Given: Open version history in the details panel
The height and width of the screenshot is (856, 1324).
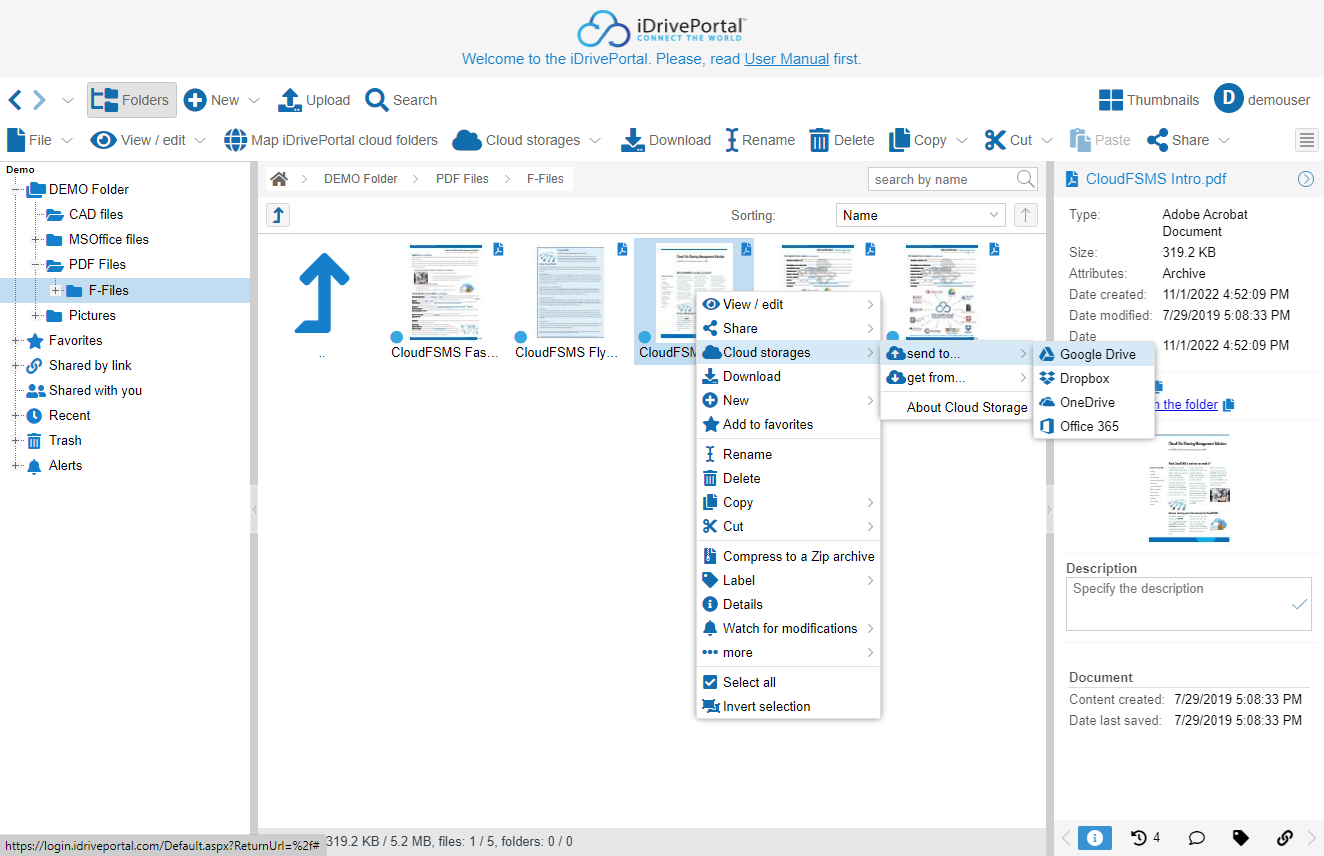Looking at the screenshot, I should [1145, 838].
